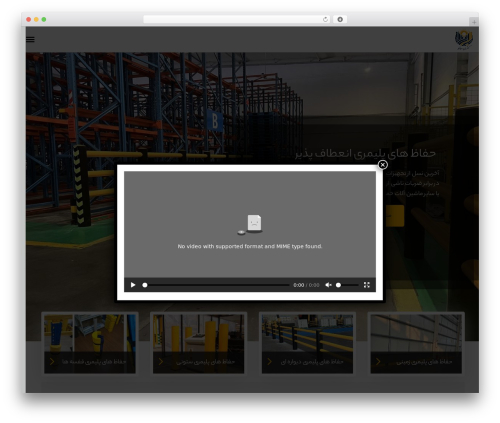Click the yellow button behind the popup
Screen dimensions: 500x423
394,216
